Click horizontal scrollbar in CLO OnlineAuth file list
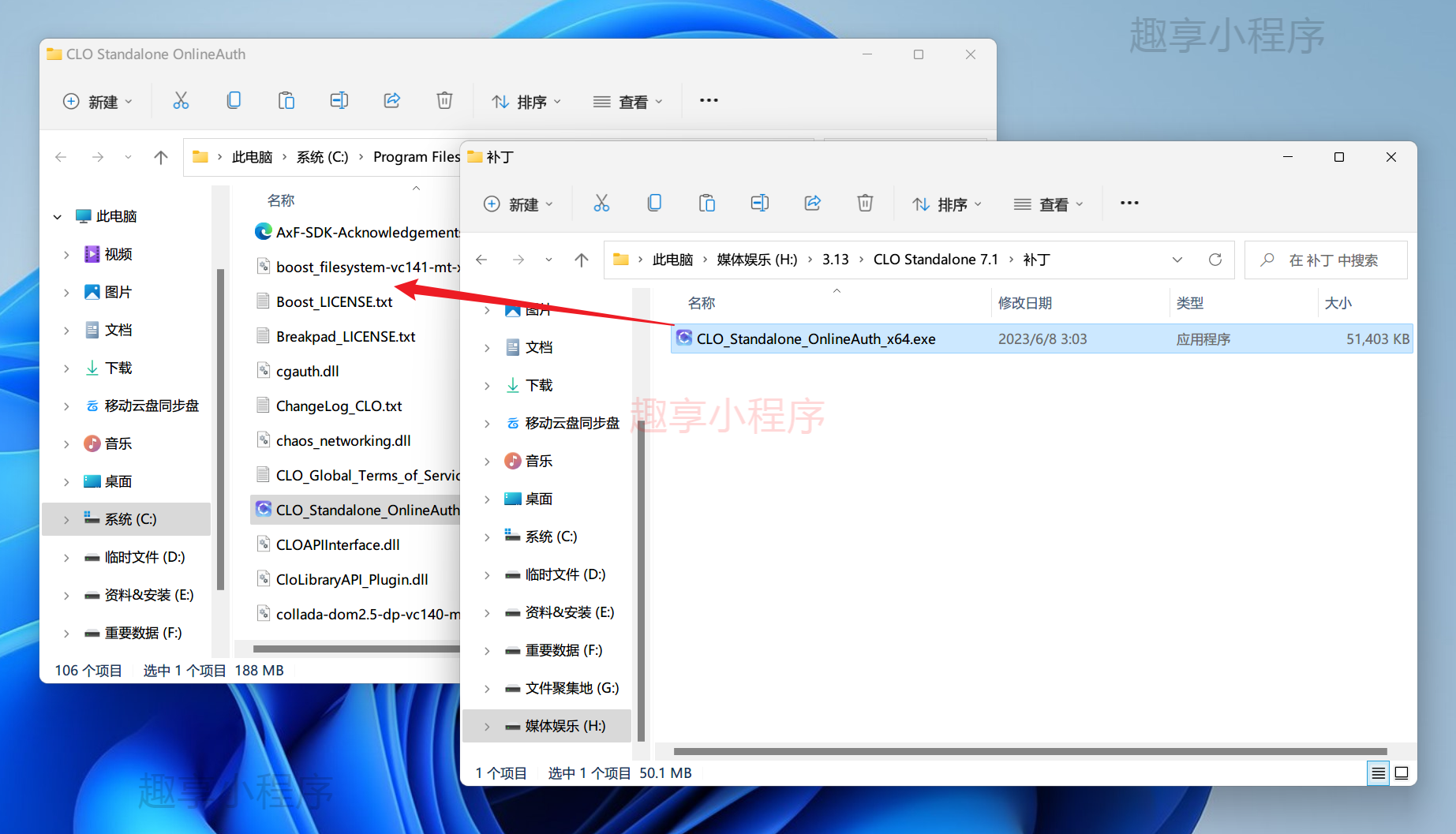This screenshot has width=1456, height=834. point(356,649)
